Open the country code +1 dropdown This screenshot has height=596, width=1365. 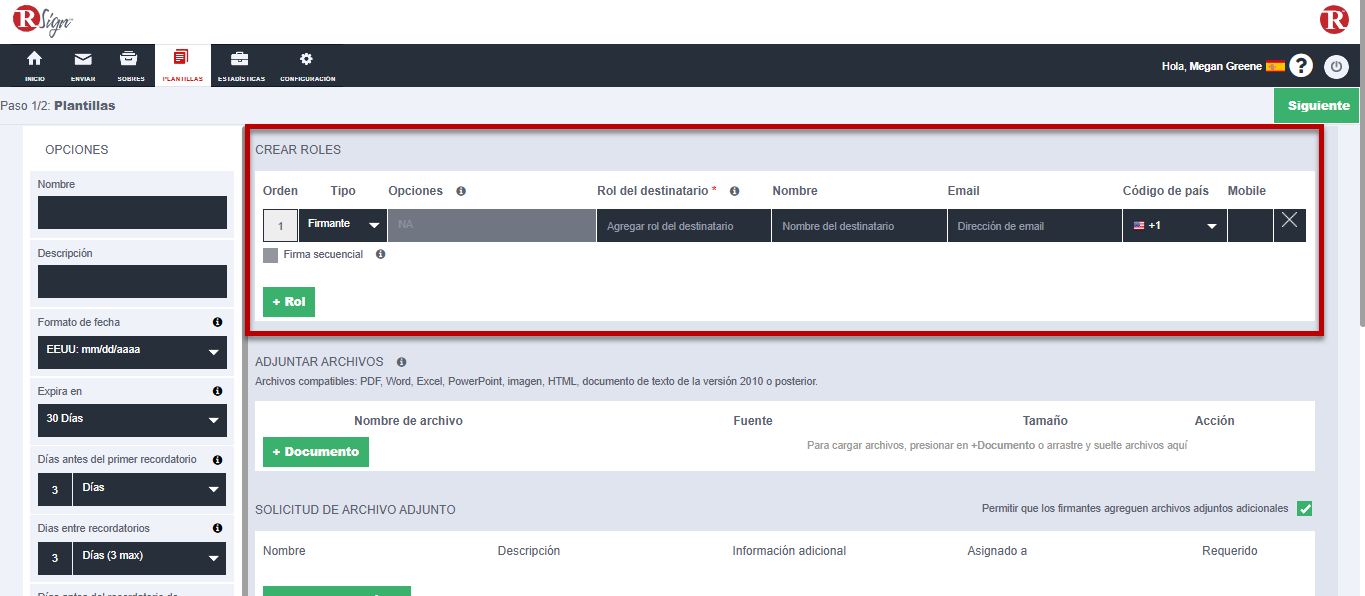[1174, 226]
